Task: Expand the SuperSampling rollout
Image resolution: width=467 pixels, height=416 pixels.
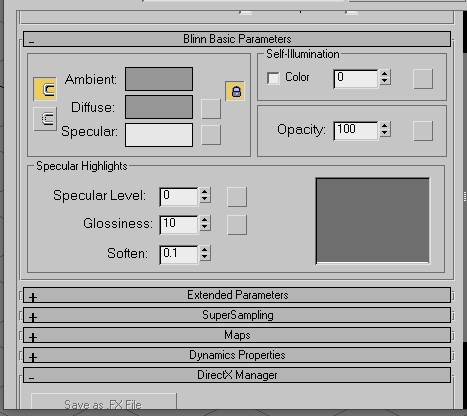Action: (x=237, y=315)
